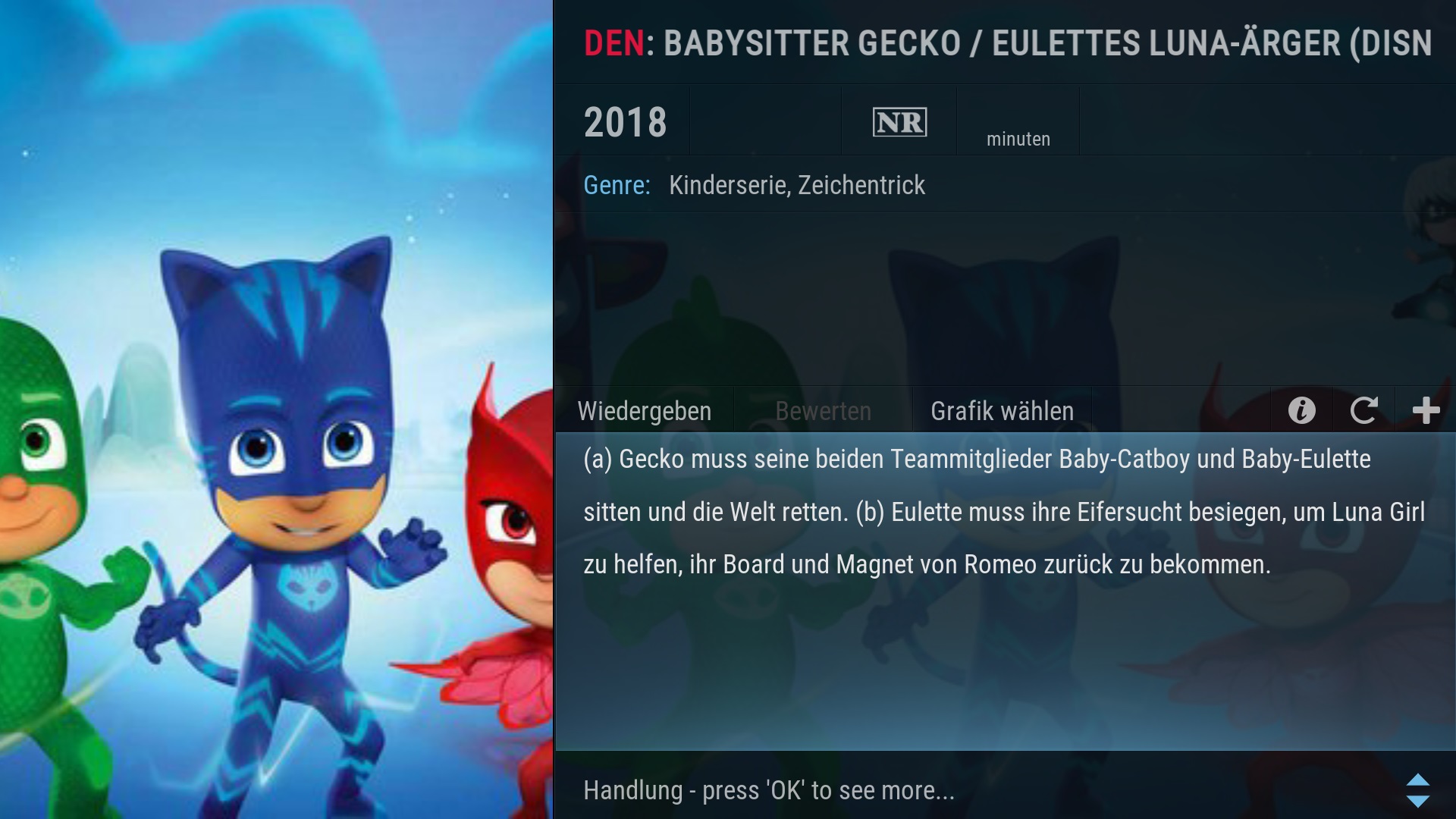This screenshot has width=1456, height=819.
Task: Click the plus icon in button row
Action: tap(1426, 410)
